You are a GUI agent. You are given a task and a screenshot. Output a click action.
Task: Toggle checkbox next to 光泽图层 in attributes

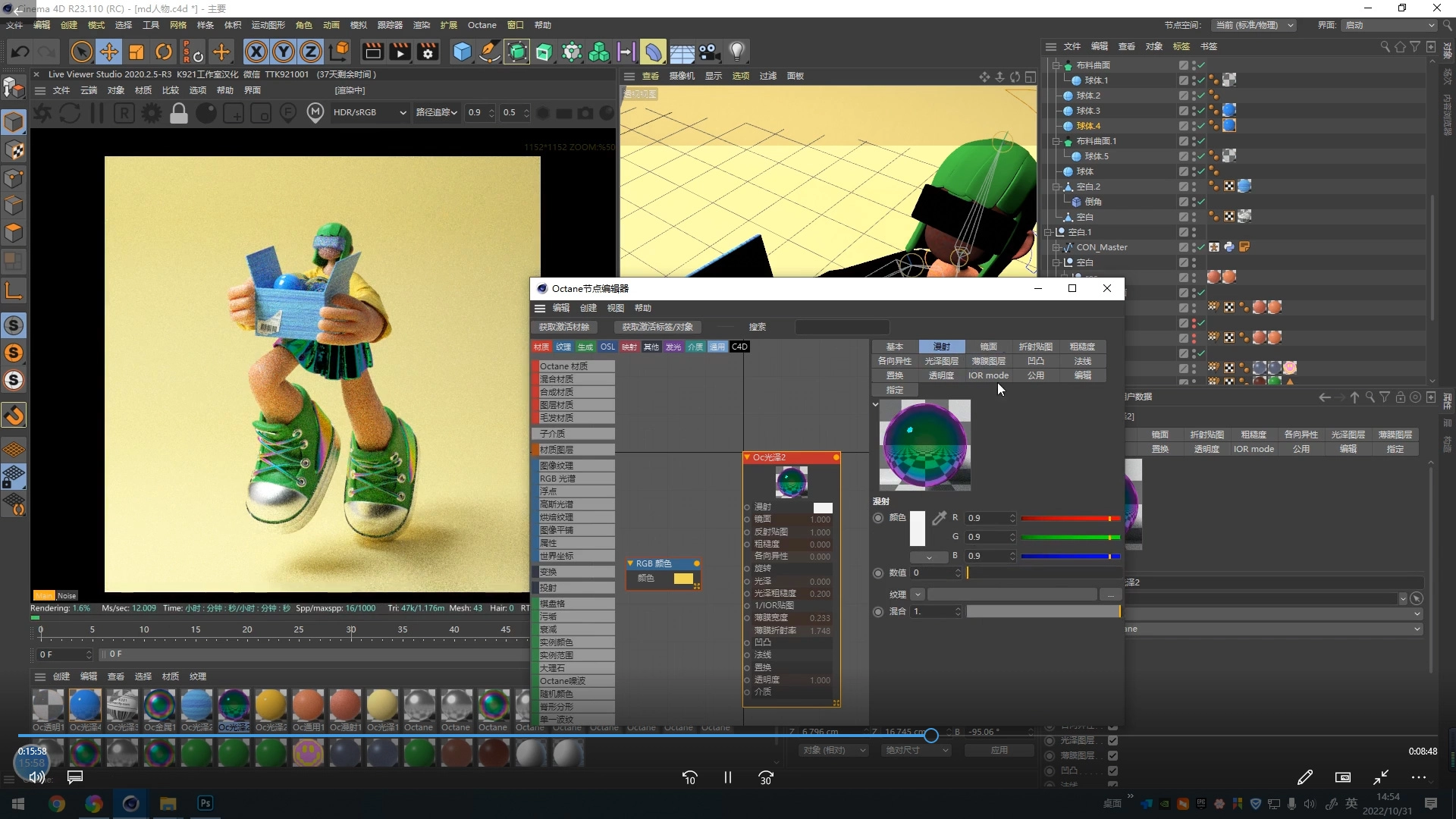[x=1112, y=741]
